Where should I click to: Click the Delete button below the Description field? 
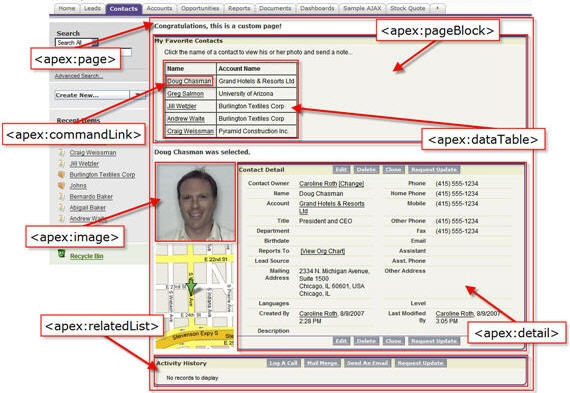366,341
